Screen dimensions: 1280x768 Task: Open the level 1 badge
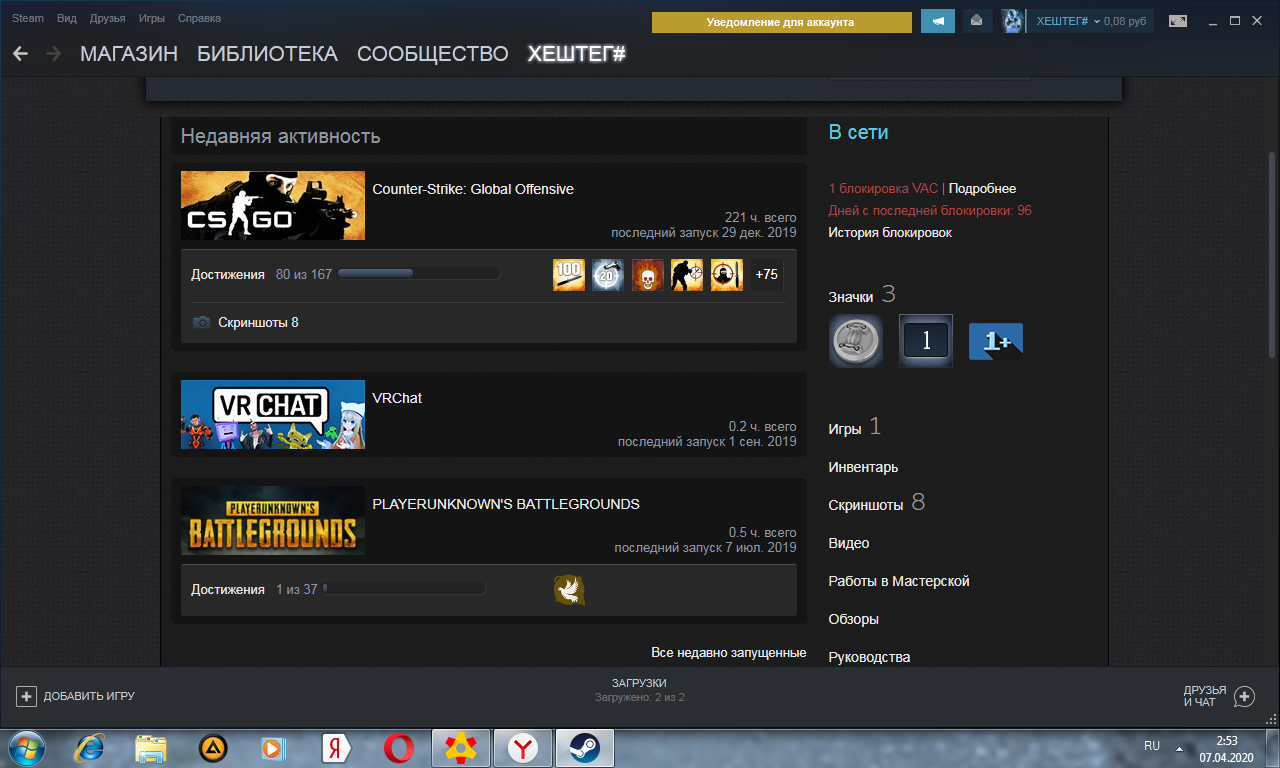pyautogui.click(x=926, y=341)
